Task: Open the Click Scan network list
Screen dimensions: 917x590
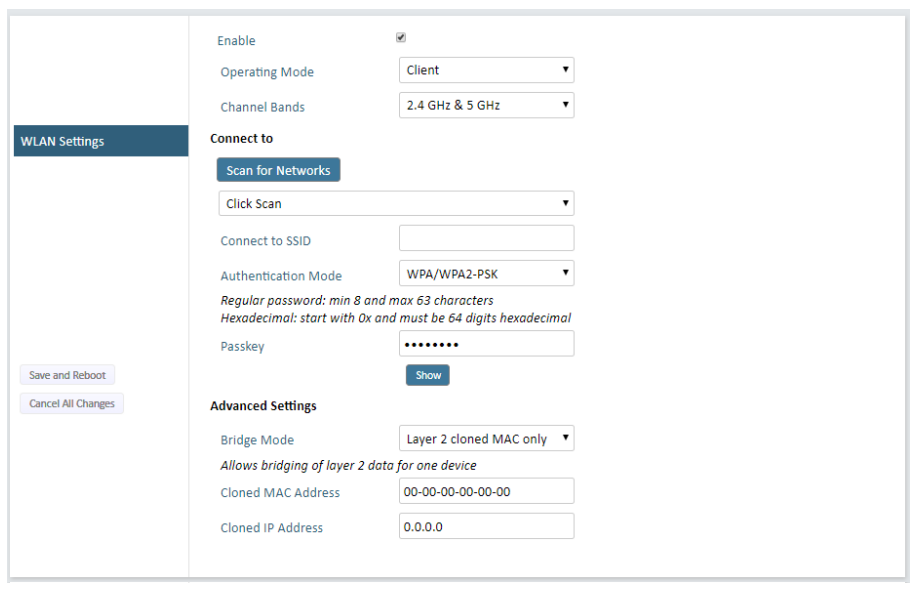Action: click(396, 203)
